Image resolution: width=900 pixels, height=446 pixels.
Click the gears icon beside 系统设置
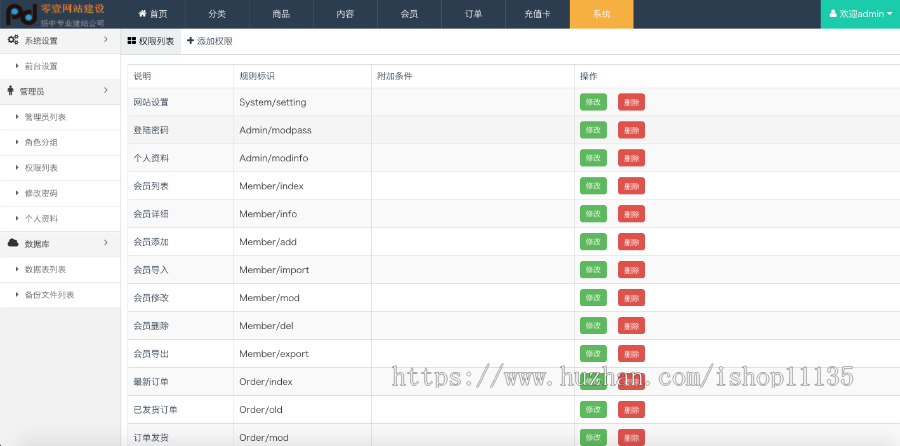13,40
